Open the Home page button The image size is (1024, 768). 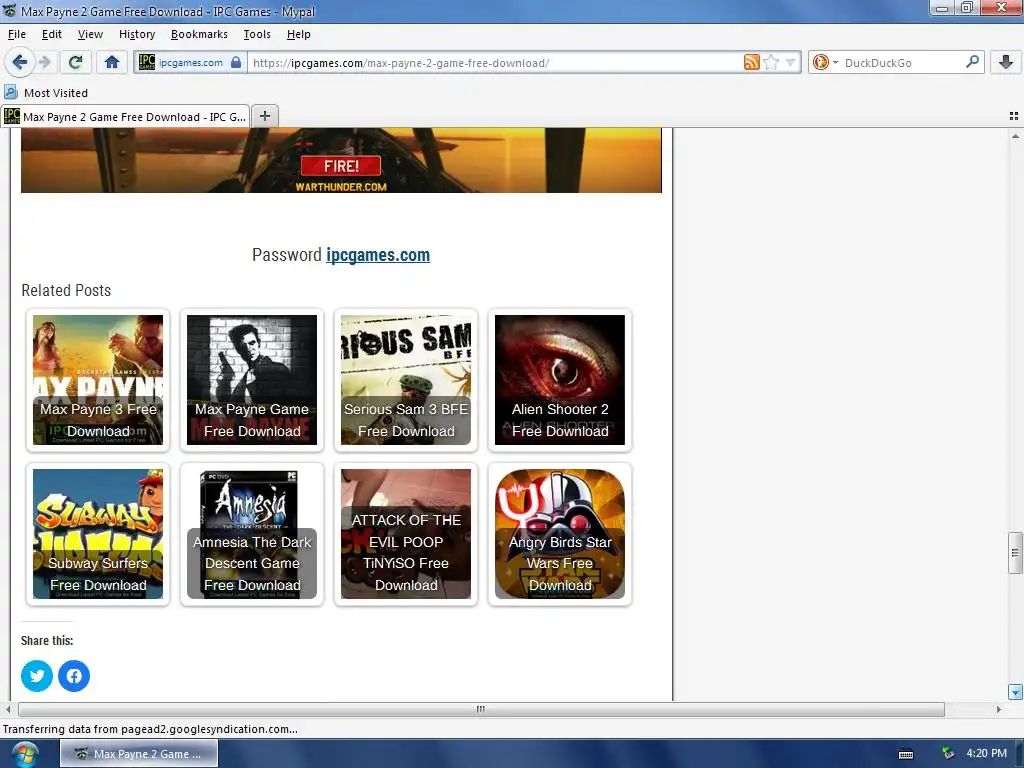pos(112,62)
